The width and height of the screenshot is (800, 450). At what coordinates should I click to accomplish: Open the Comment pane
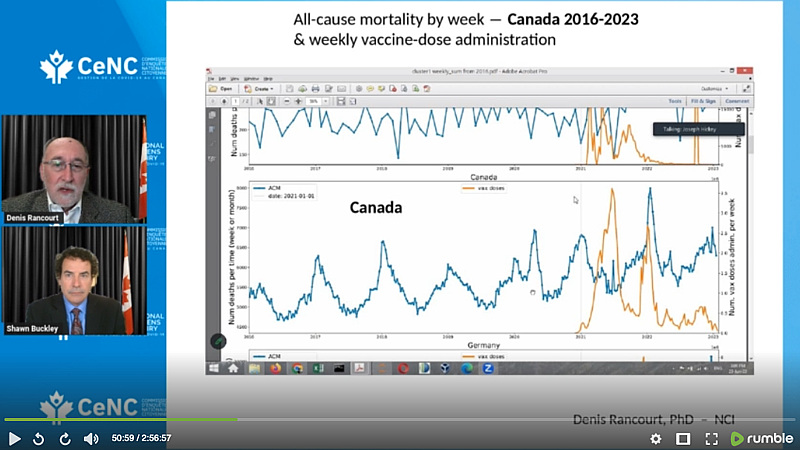tap(736, 101)
